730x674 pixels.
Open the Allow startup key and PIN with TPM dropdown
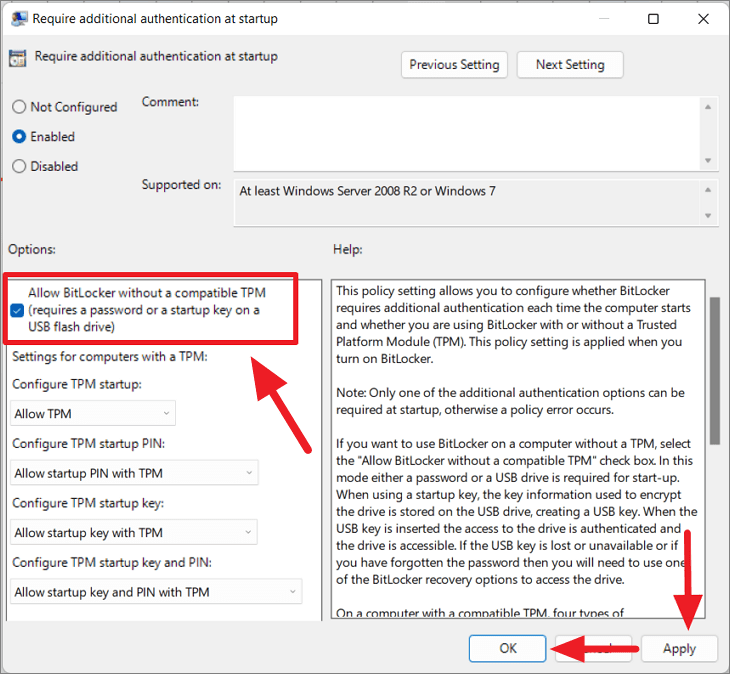156,592
